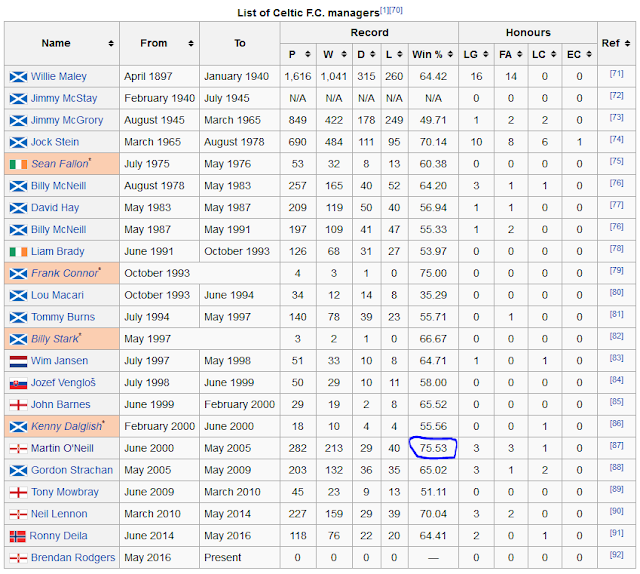The width and height of the screenshot is (640, 574).
Task: Click the Honours header cell
Action: coord(528,33)
